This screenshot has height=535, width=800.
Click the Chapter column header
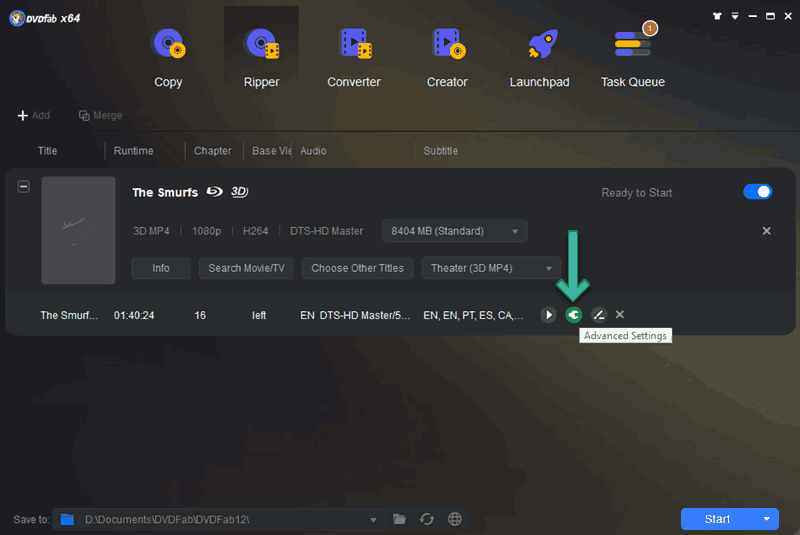212,151
